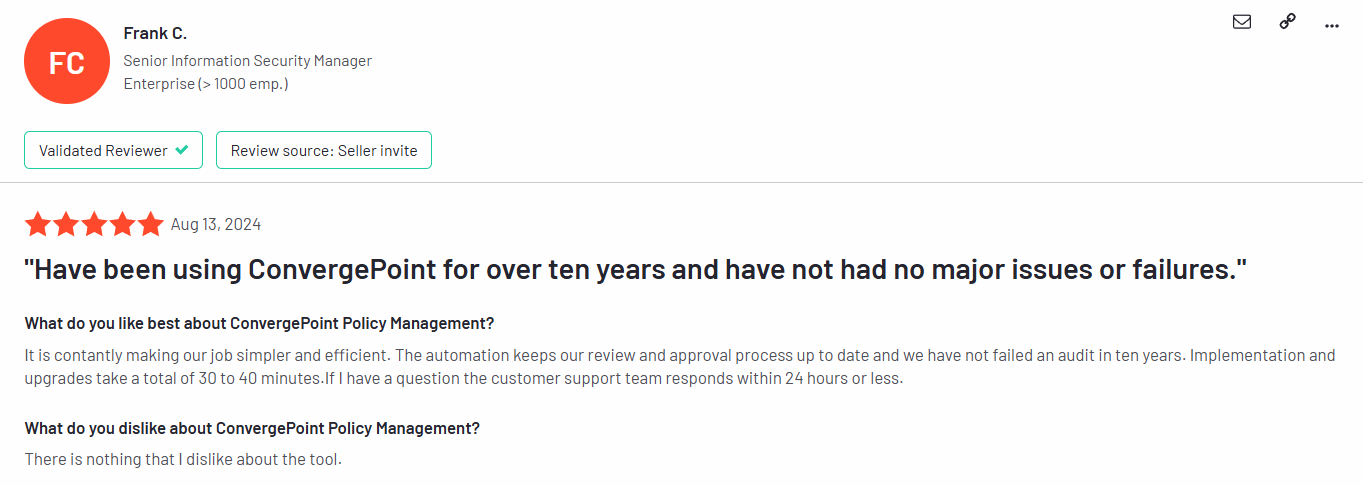The image size is (1363, 485).
Task: Open the review title about using ConvergePoint
Action: tap(636, 270)
